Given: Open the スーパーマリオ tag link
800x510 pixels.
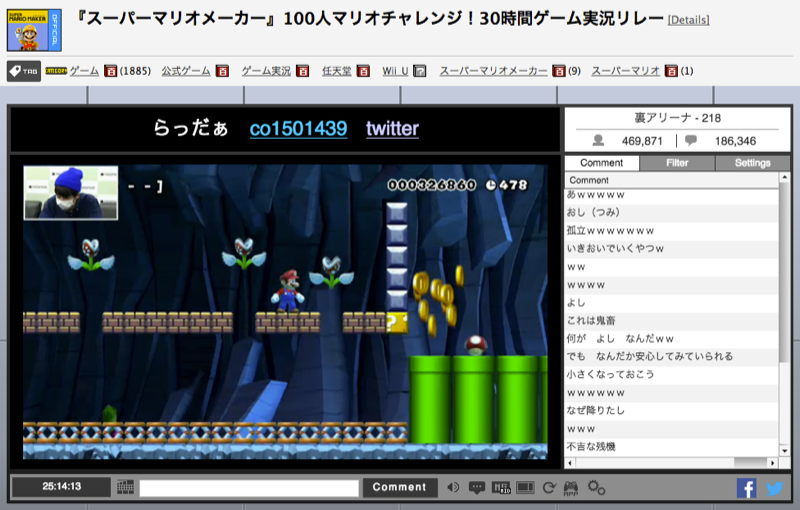Looking at the screenshot, I should 626,71.
